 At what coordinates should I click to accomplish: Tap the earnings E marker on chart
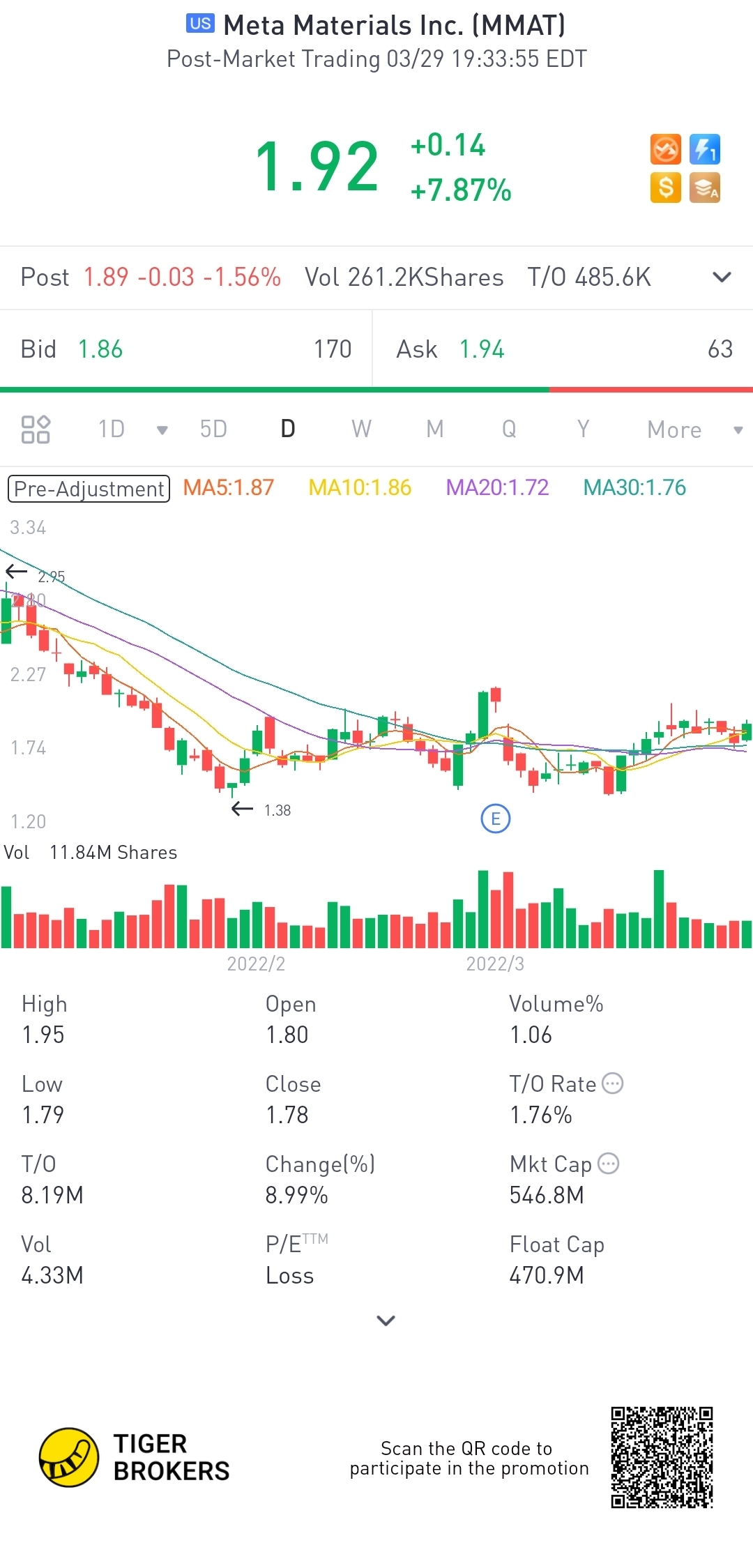496,819
